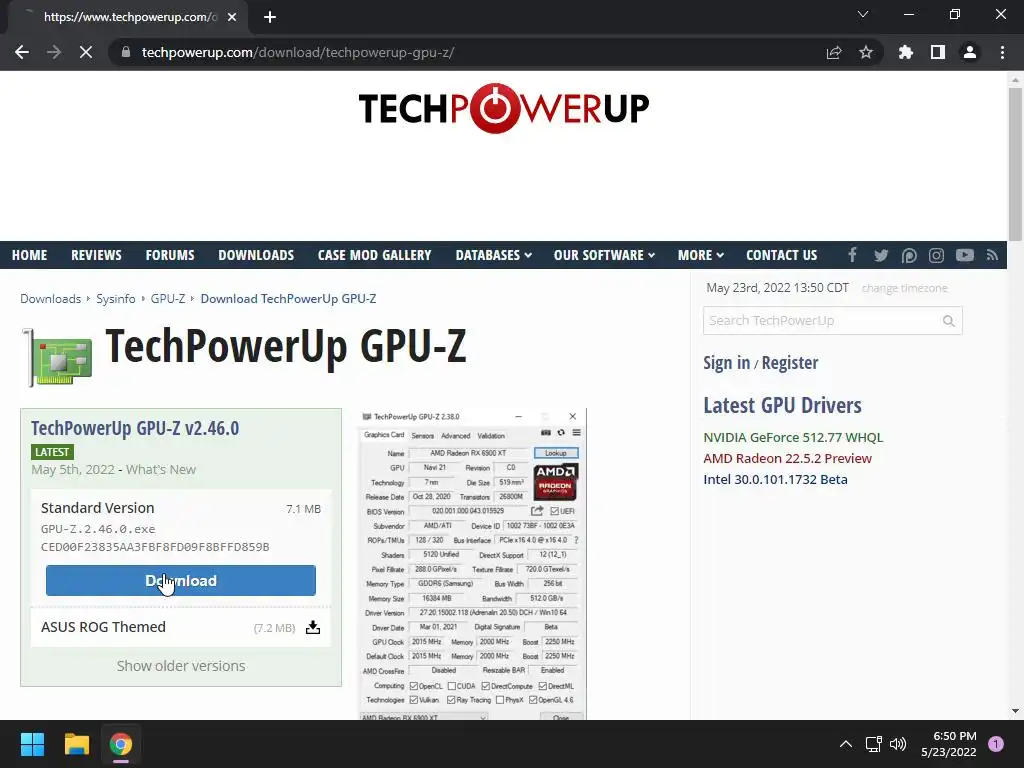Click the Standard Version heading
This screenshot has width=1024, height=768.
click(97, 508)
